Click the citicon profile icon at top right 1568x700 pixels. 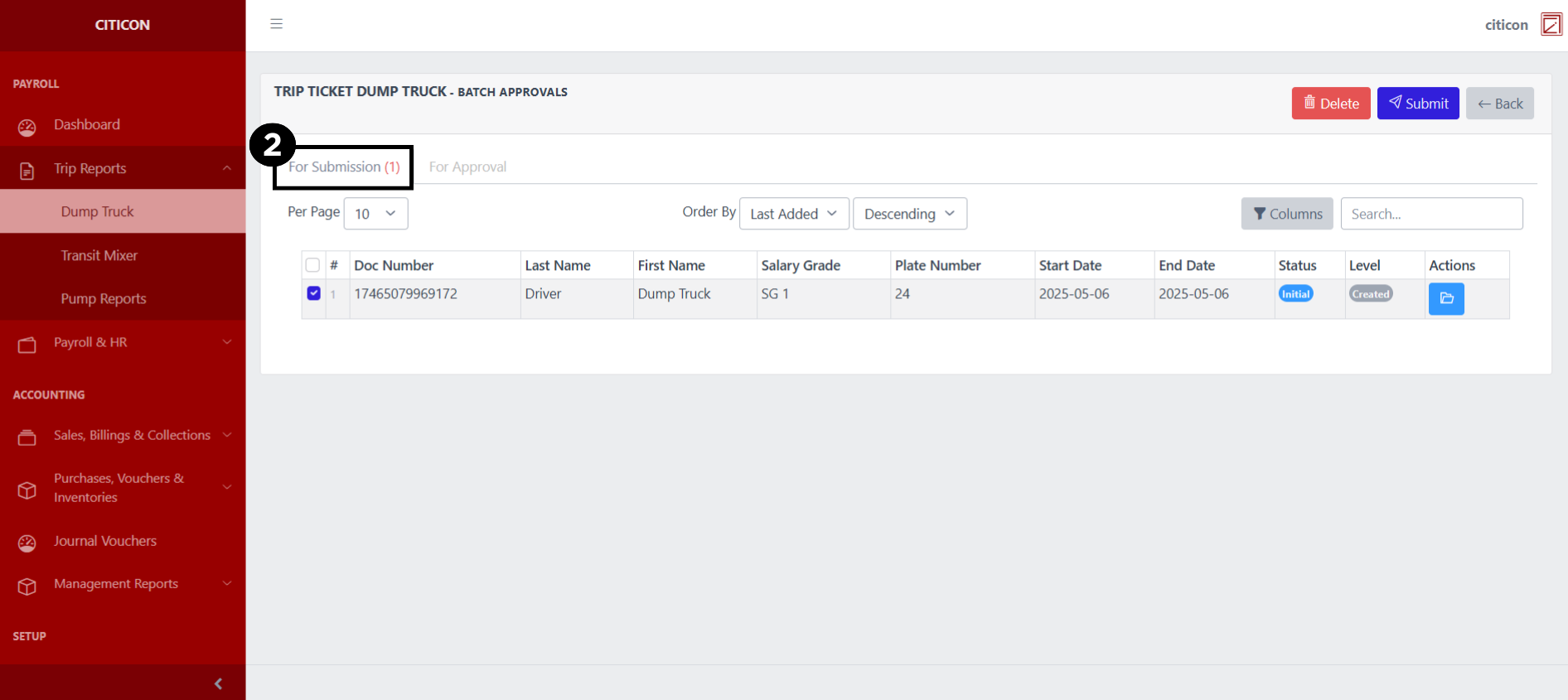[x=1551, y=25]
